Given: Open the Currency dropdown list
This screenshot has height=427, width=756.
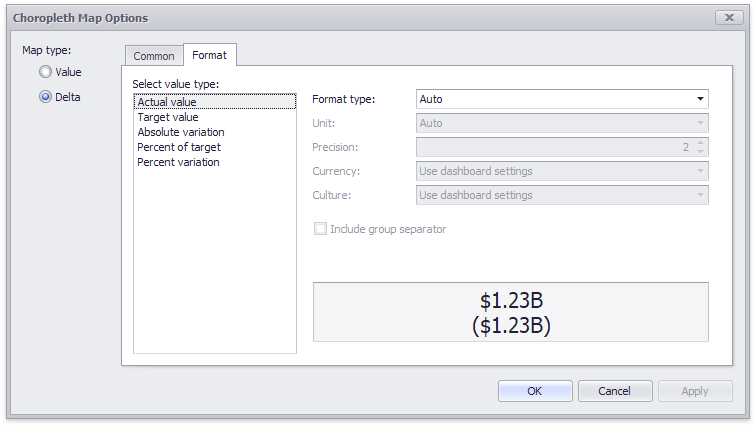Looking at the screenshot, I should coord(699,171).
